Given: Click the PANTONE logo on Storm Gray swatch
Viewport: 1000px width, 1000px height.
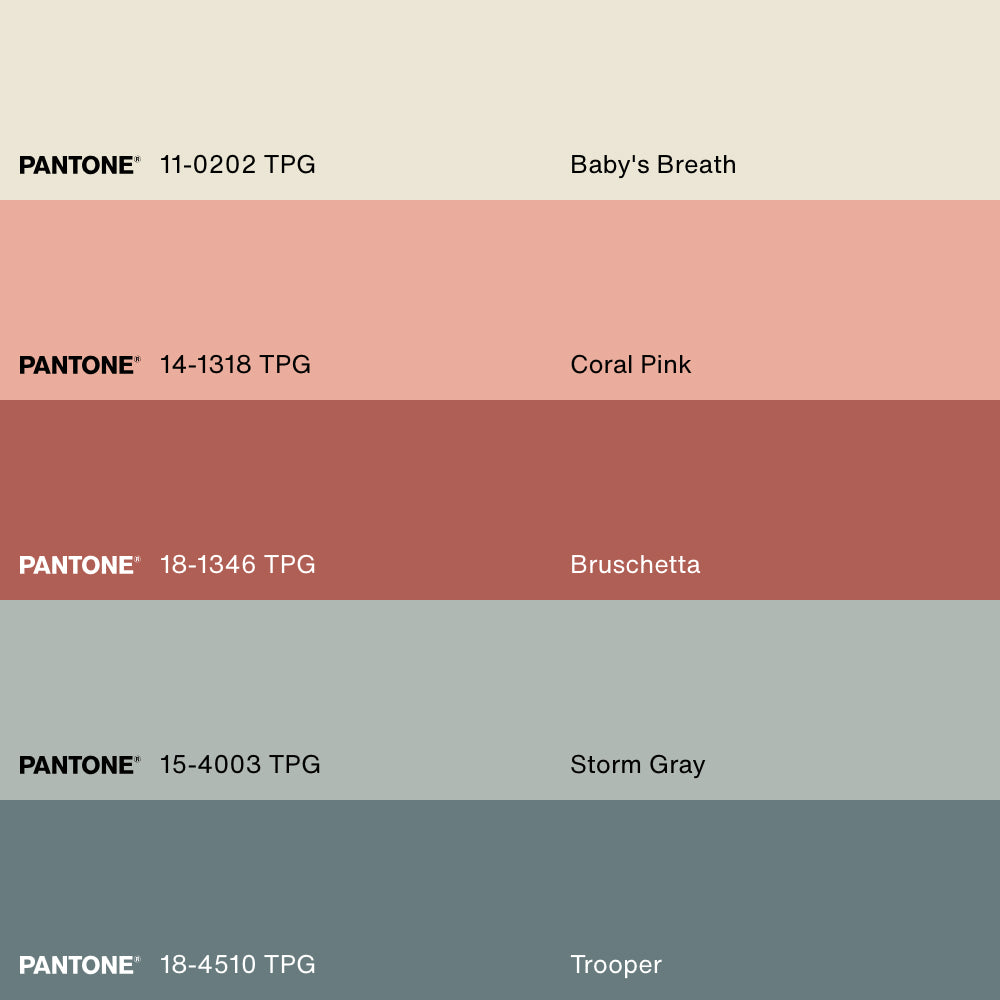Looking at the screenshot, I should (x=79, y=765).
